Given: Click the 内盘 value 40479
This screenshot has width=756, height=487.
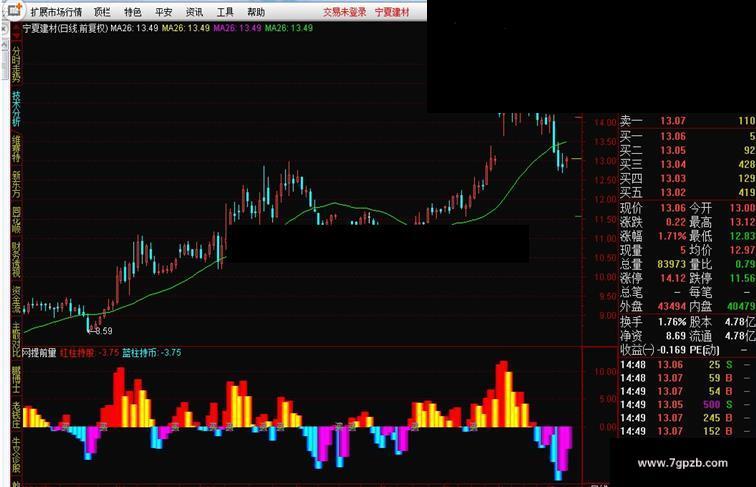Looking at the screenshot, I should point(740,306).
